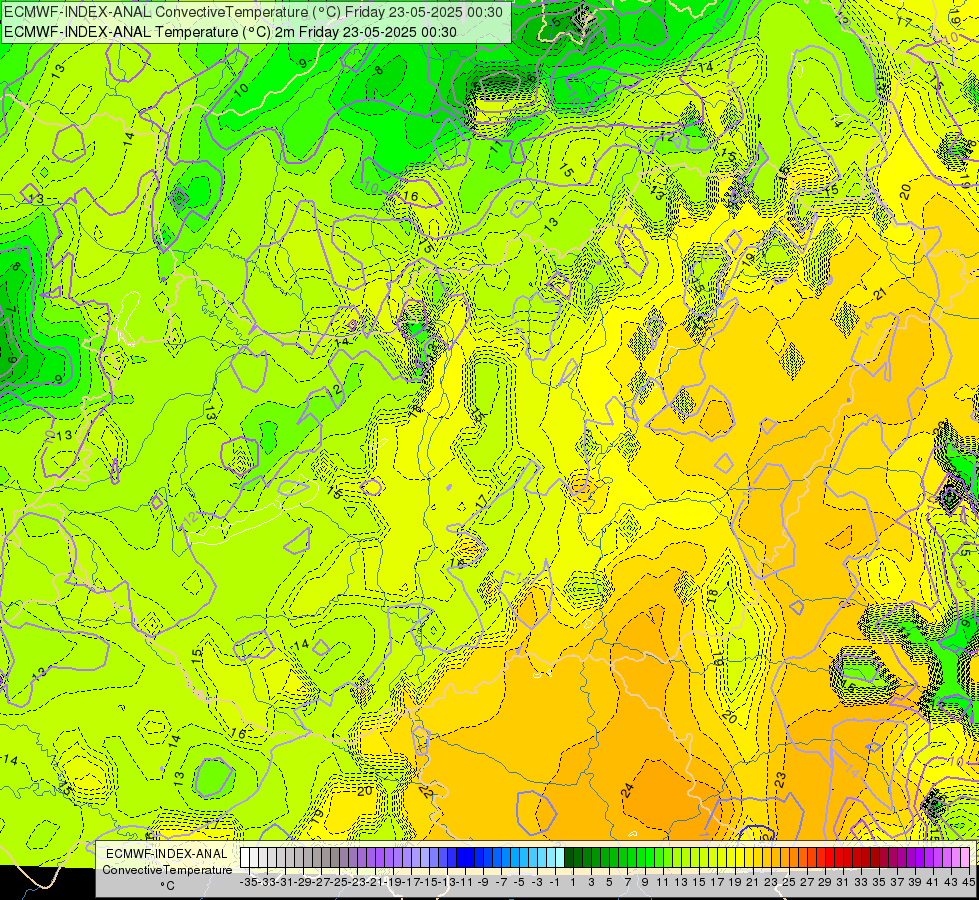Screen dimensions: 979x900
Task: Click the legend tick label 5
Action: point(610,882)
